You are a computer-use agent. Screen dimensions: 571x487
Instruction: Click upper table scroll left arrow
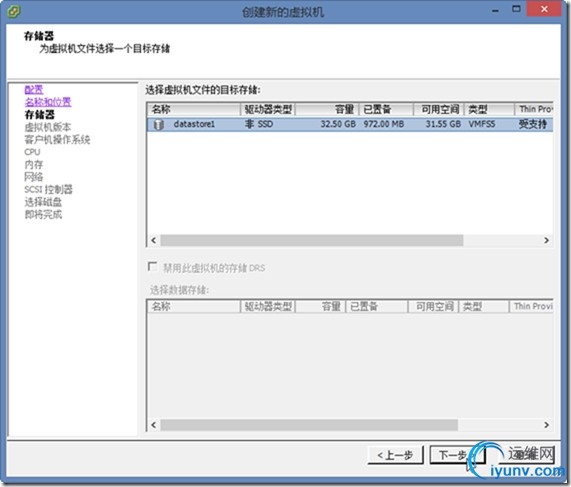point(153,240)
